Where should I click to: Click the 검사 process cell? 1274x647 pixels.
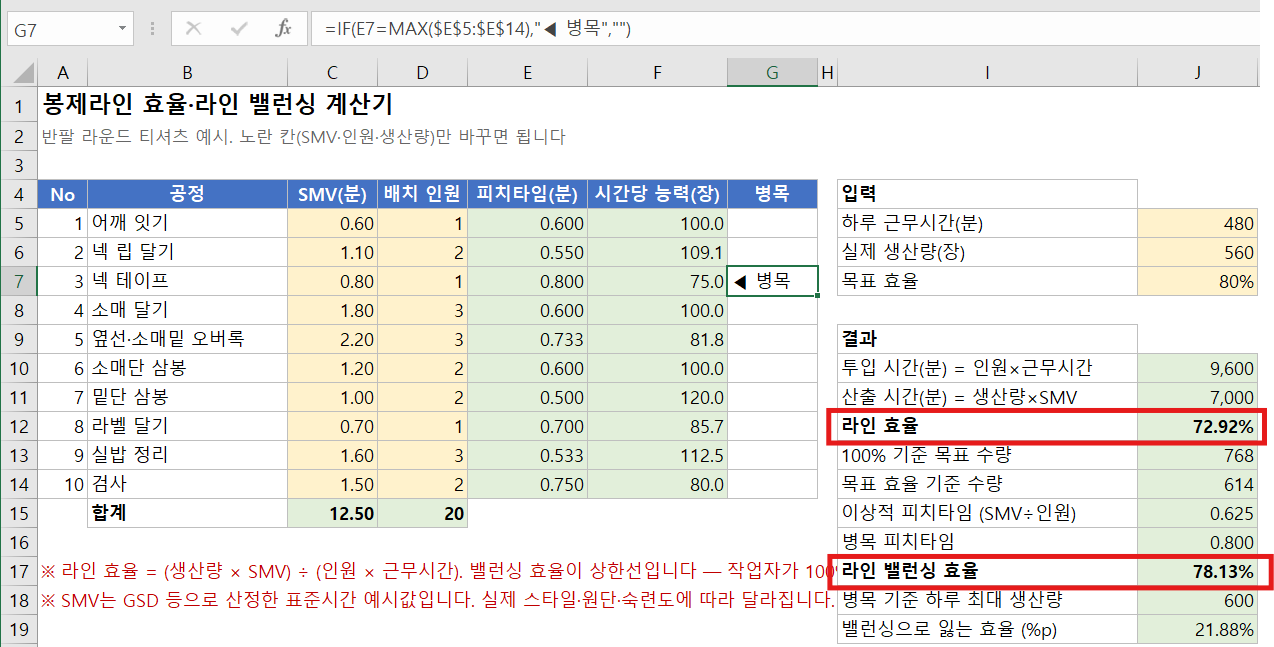[x=188, y=484]
